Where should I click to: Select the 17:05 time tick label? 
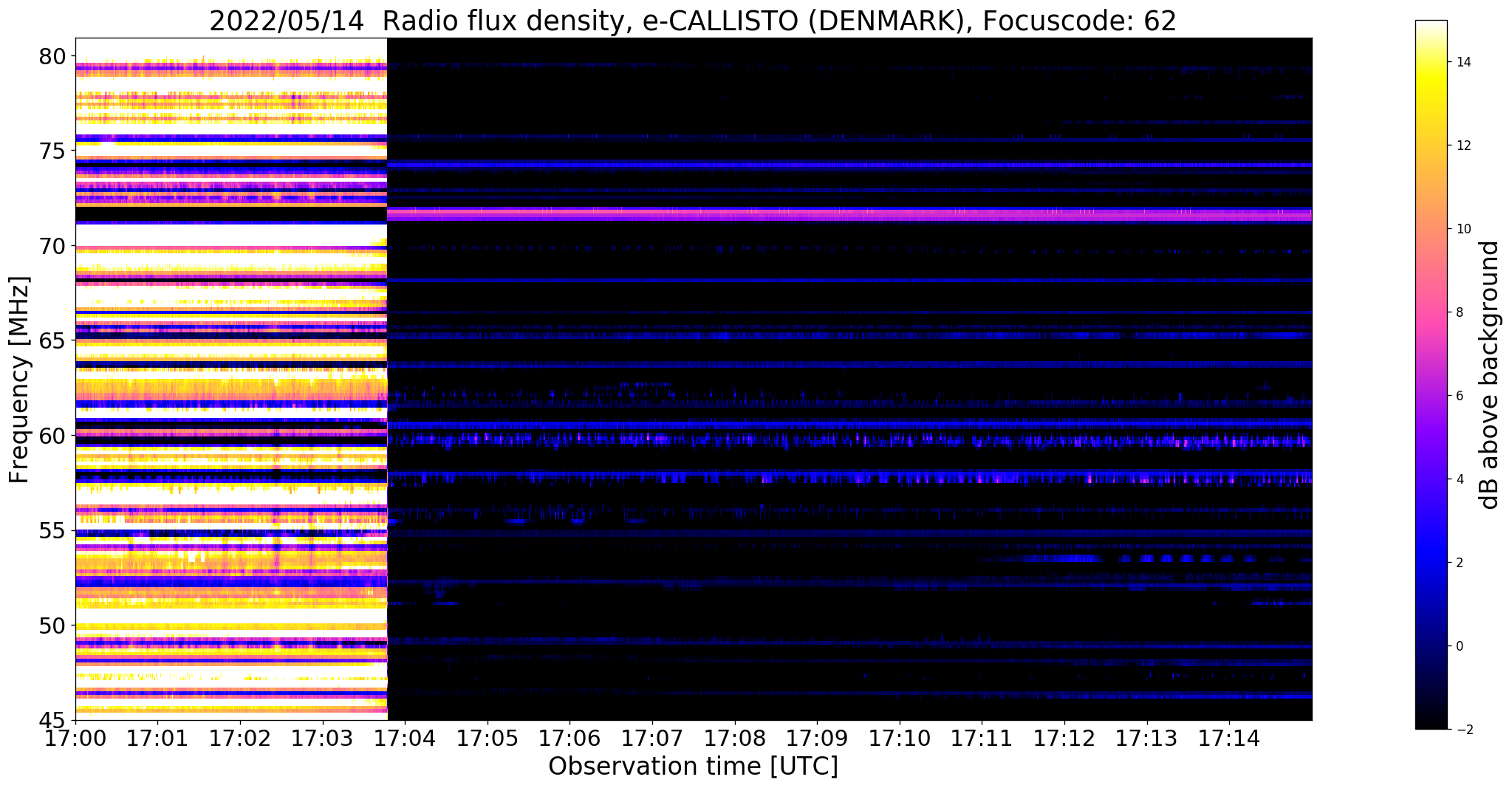(488, 738)
